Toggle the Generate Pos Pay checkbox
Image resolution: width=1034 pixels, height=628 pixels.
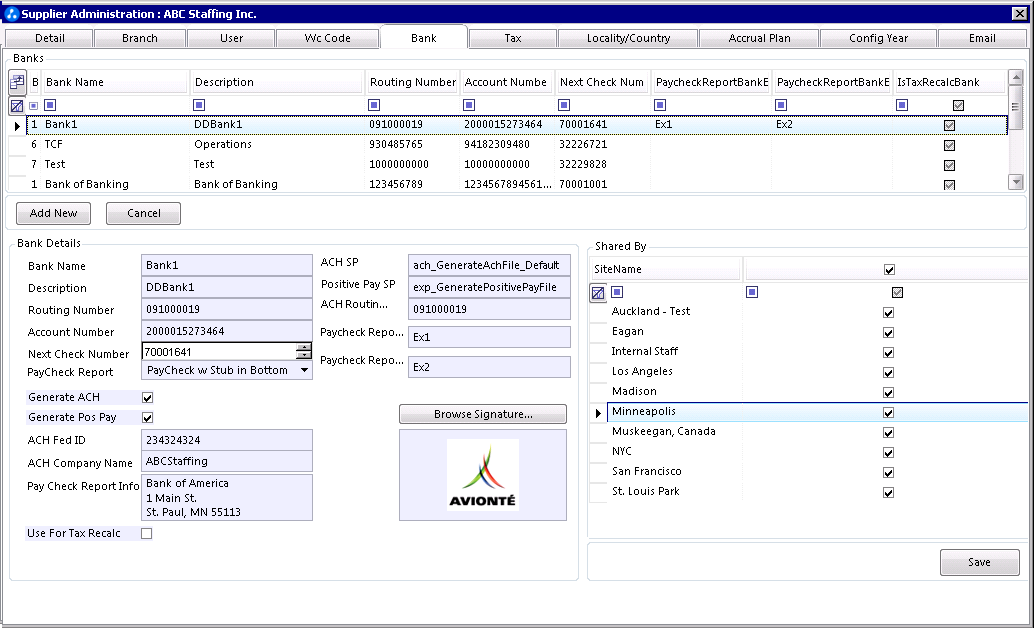coord(148,418)
